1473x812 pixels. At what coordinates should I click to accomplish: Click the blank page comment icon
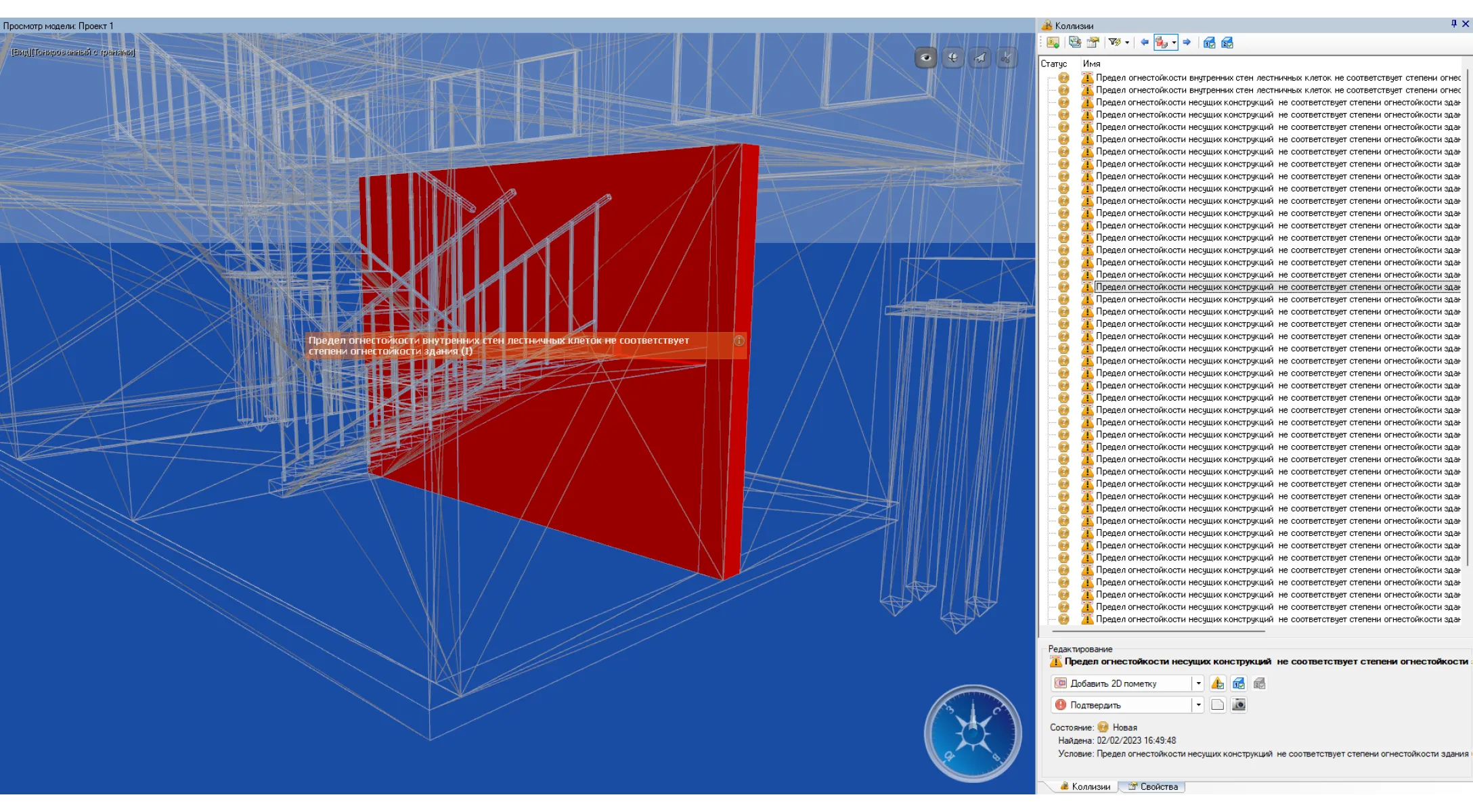tap(1217, 705)
